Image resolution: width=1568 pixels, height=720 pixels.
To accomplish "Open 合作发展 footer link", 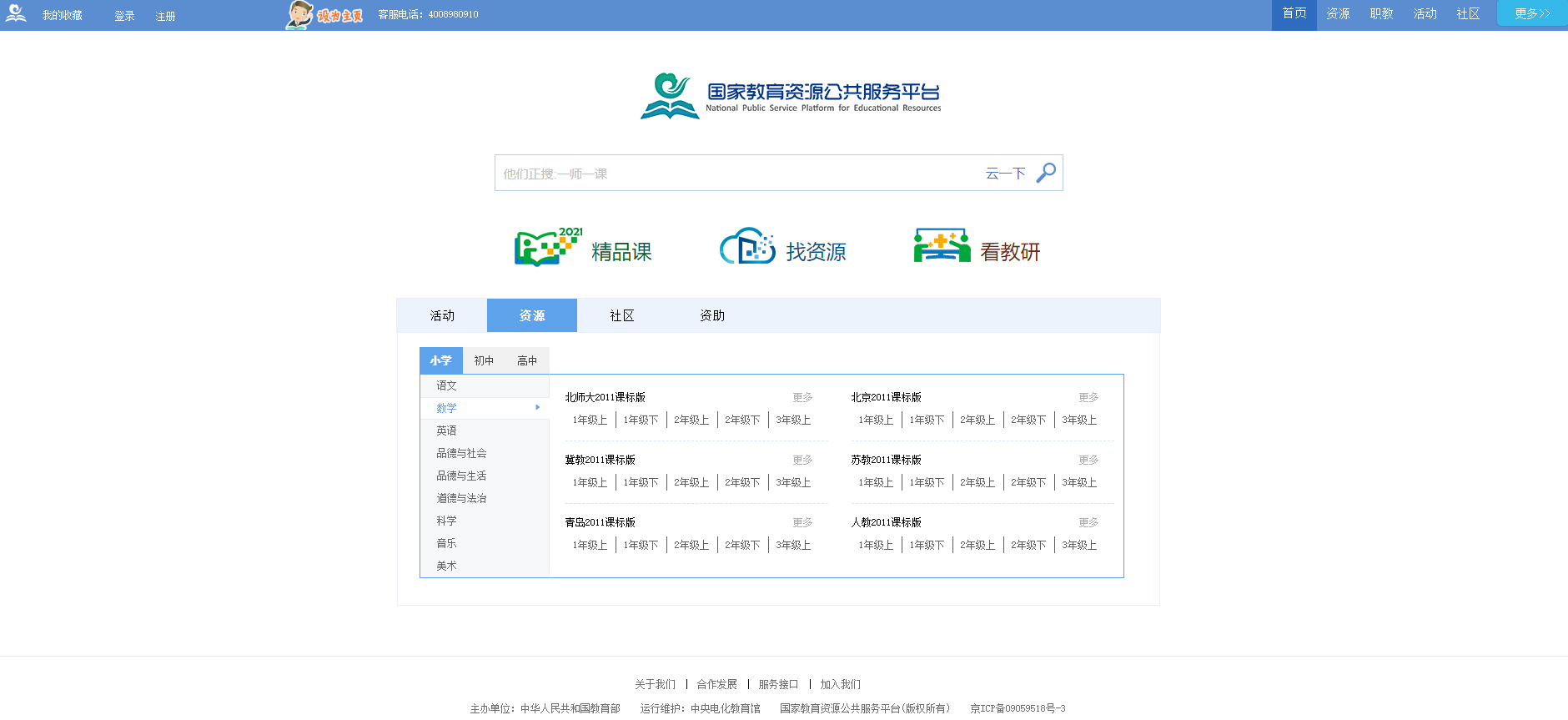I will coord(716,684).
